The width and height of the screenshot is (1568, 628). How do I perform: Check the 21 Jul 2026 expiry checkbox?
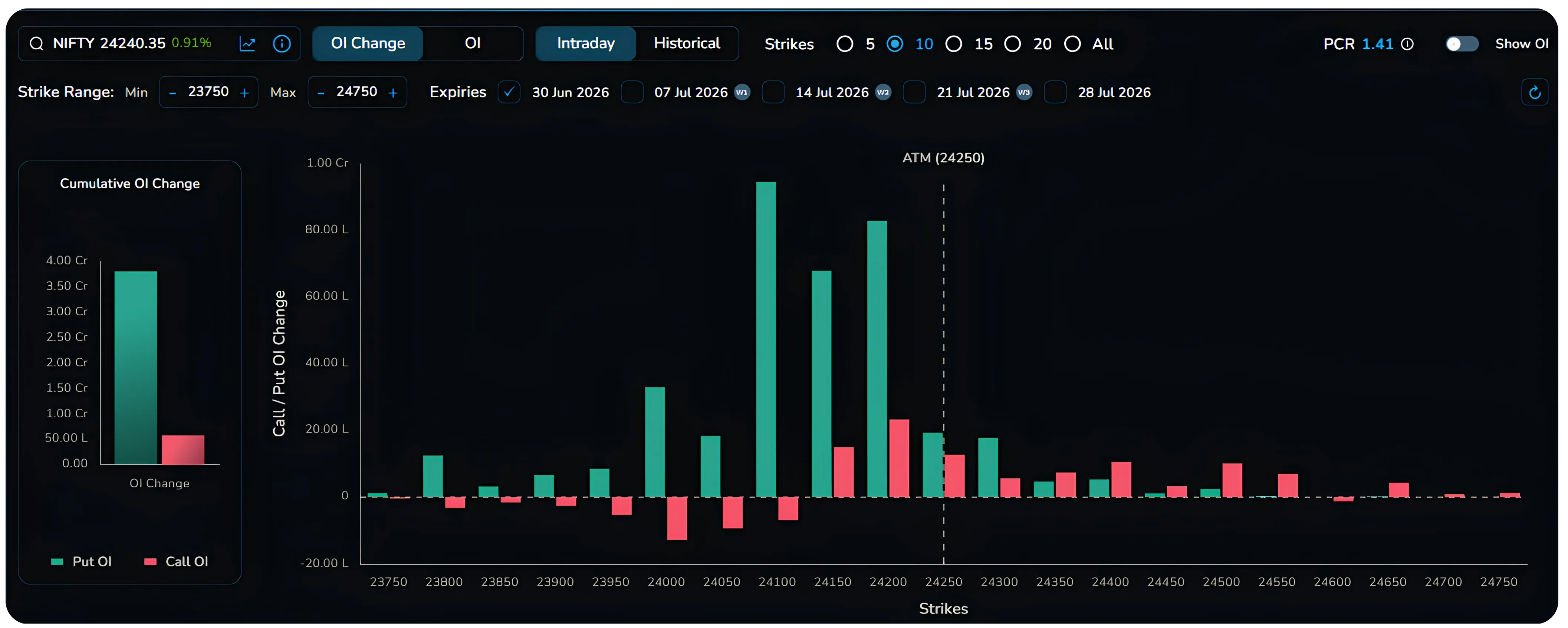coord(914,92)
